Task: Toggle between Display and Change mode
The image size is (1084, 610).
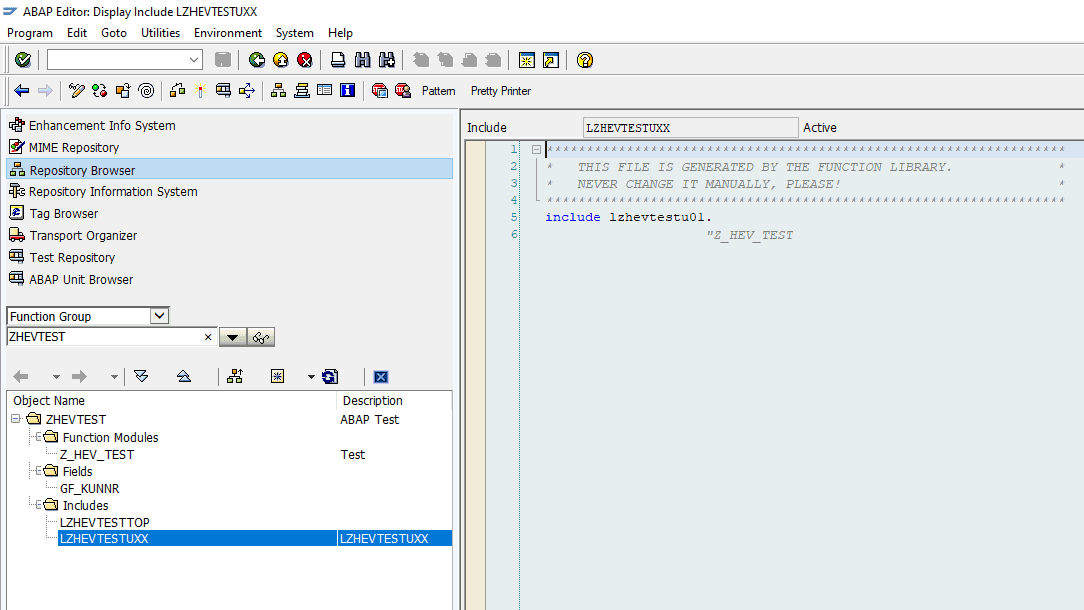Action: tap(76, 90)
